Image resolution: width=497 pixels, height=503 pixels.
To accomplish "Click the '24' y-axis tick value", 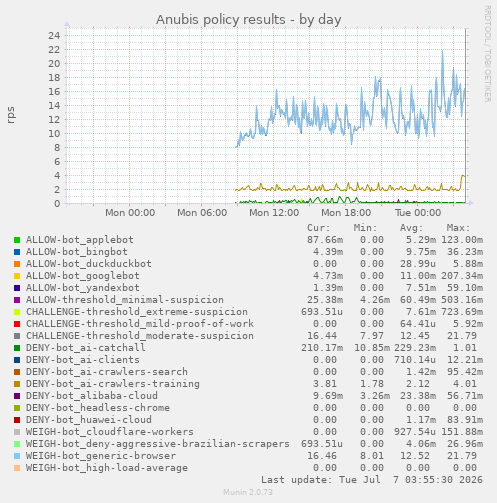I will point(54,35).
